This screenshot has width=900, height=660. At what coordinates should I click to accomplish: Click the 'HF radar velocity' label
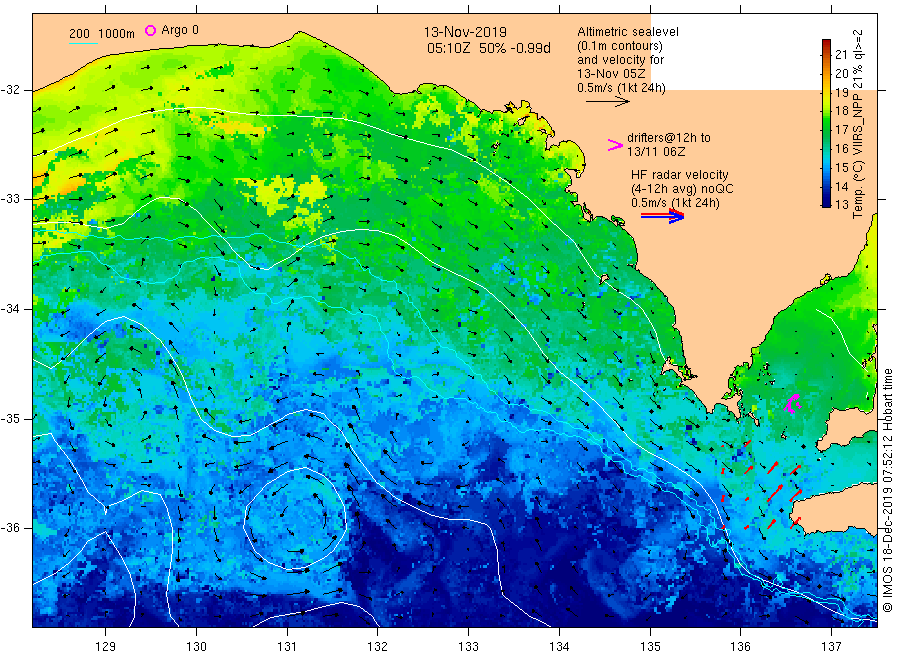click(x=680, y=174)
